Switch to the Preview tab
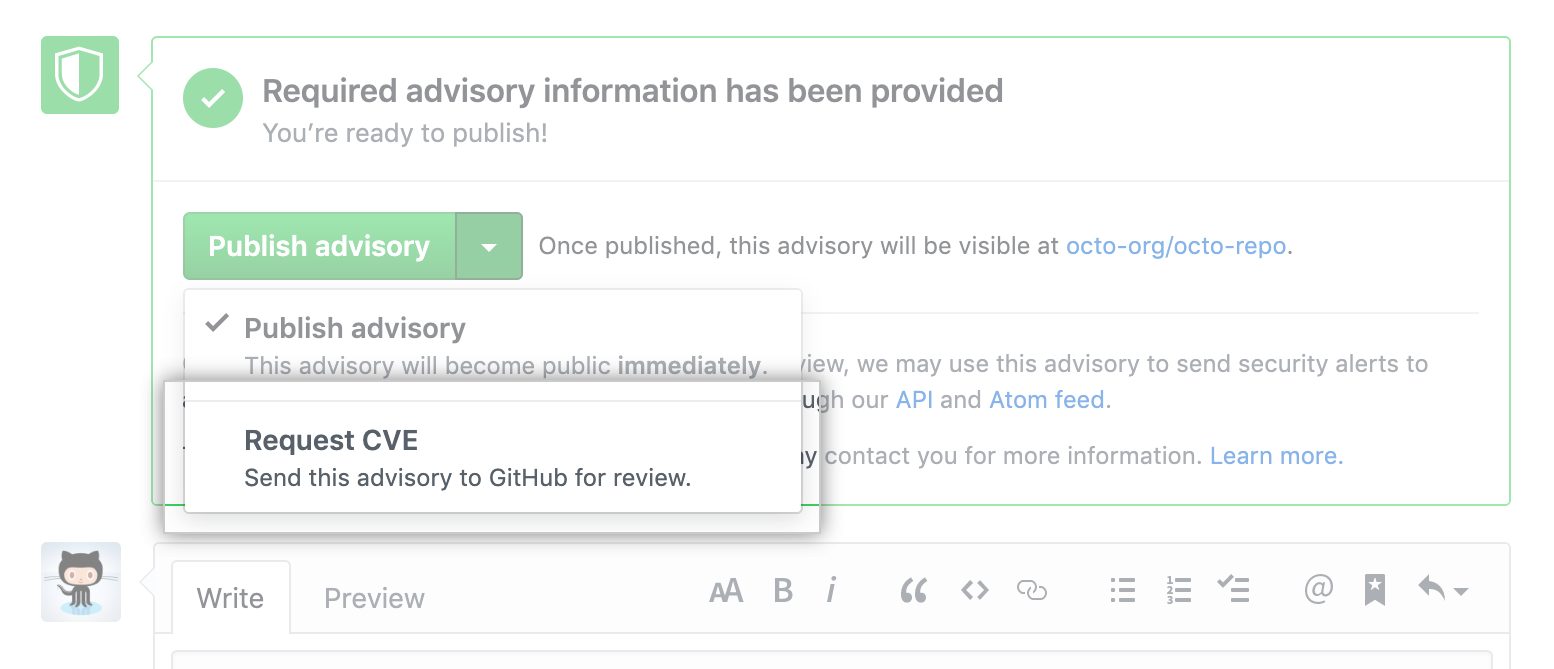Viewport: 1554px width, 669px height. pos(374,598)
